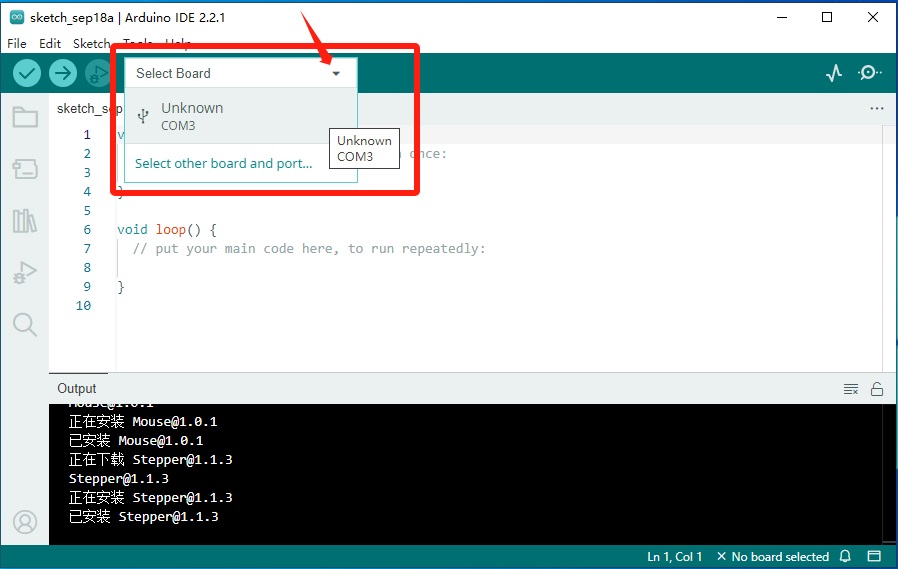Open the Search sidebar panel

[x=25, y=325]
